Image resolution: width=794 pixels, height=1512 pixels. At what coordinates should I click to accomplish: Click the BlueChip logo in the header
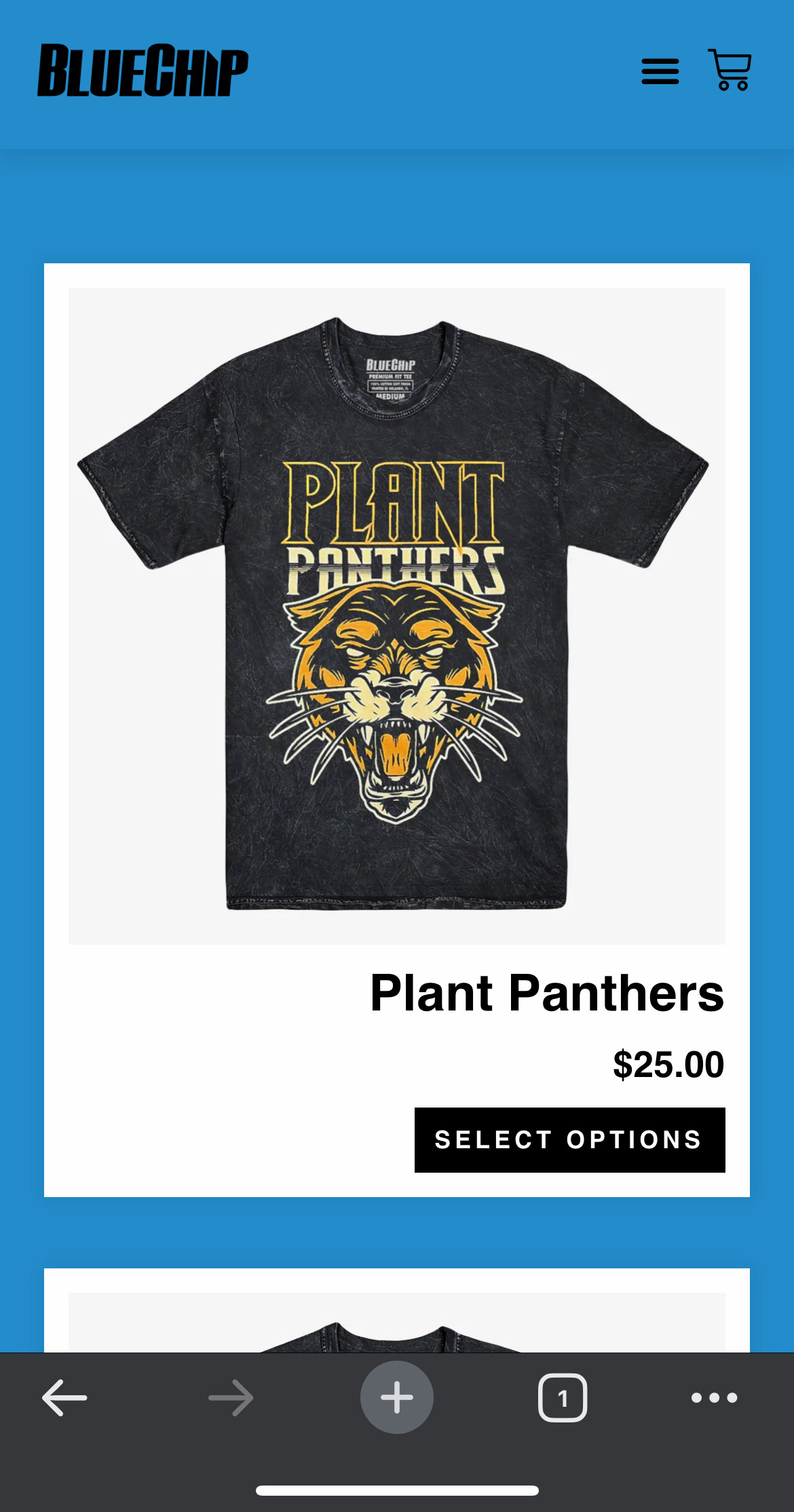(x=143, y=70)
